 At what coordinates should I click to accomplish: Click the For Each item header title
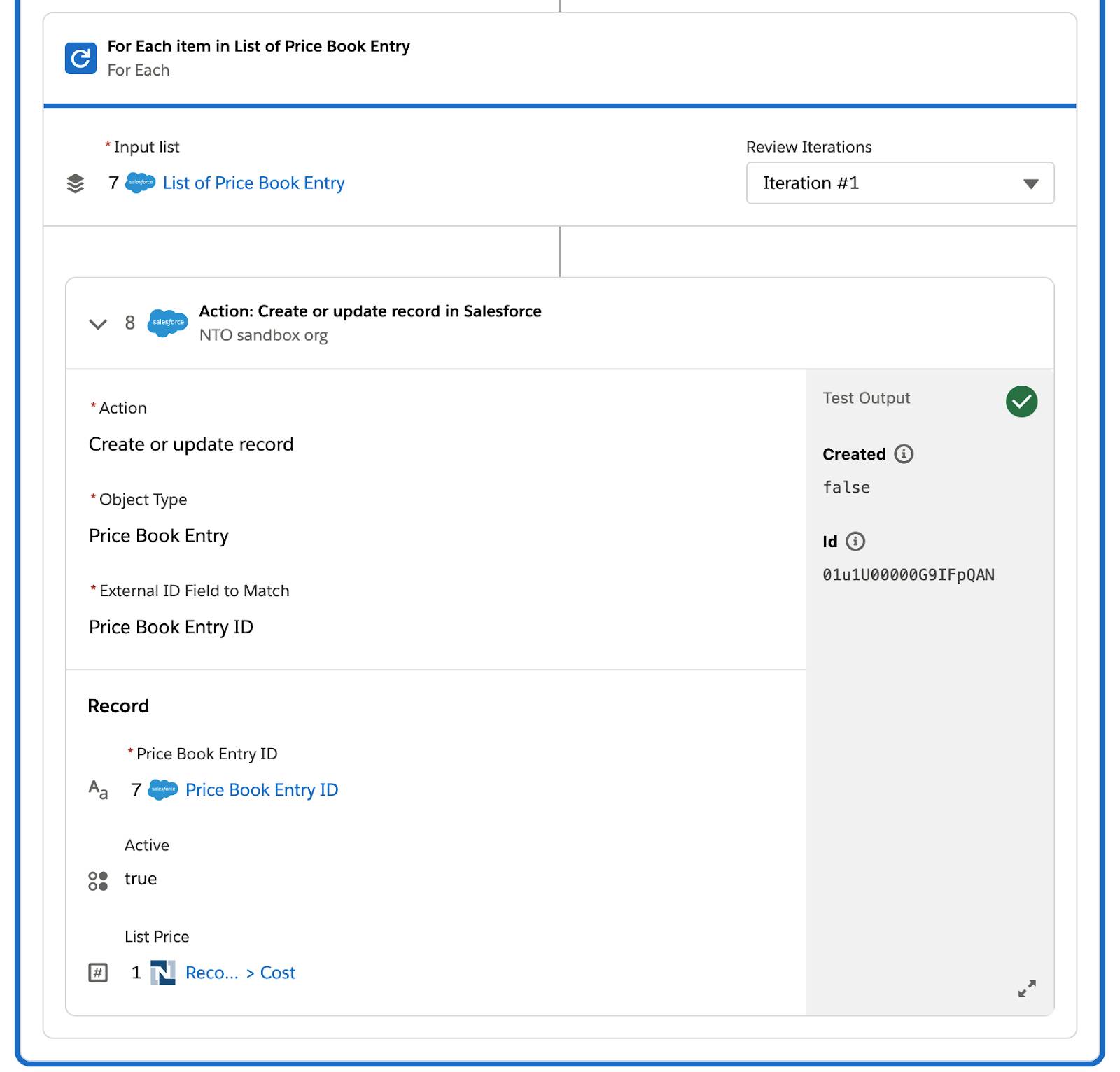coord(259,46)
